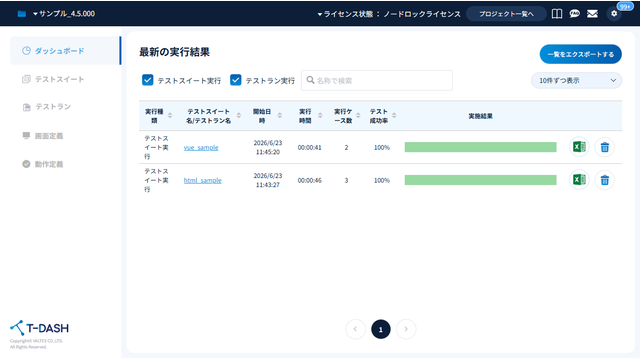Open 画面定義 in the sidebar

[x=43, y=136]
